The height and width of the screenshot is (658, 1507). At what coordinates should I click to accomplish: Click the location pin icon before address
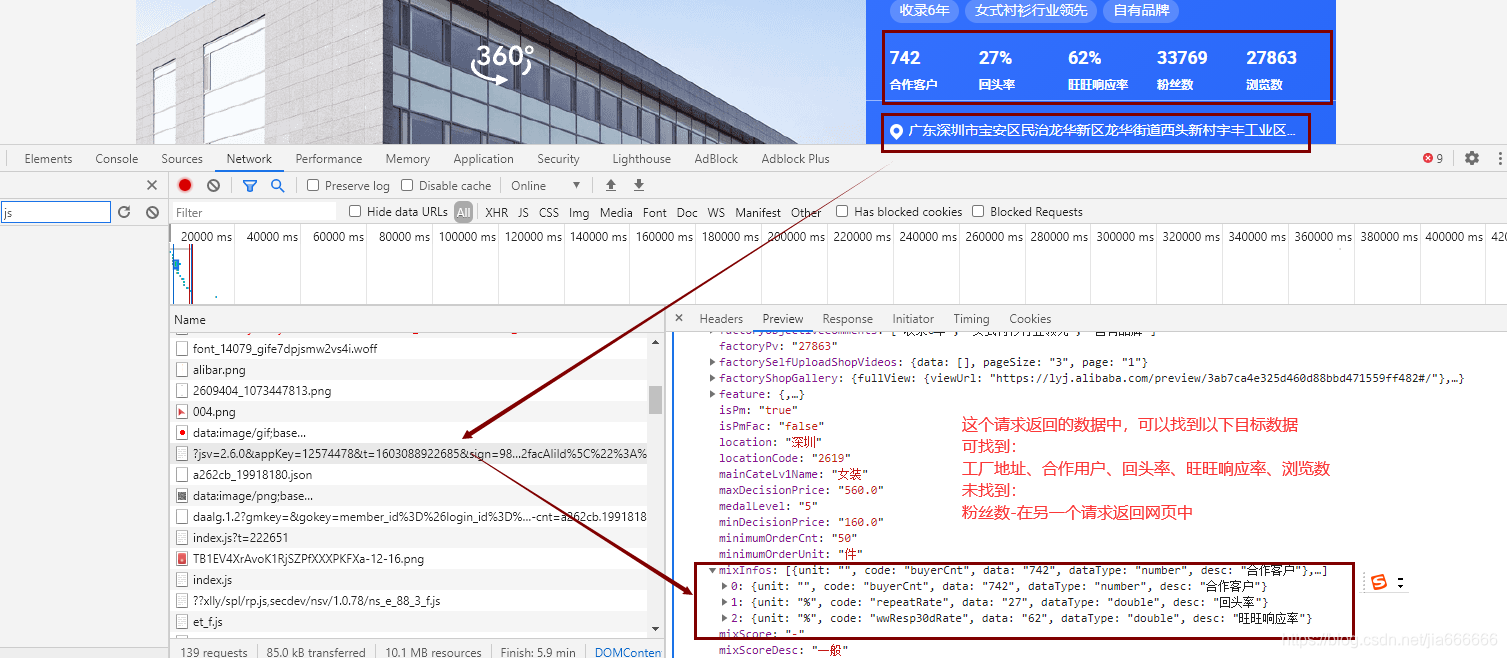(896, 131)
